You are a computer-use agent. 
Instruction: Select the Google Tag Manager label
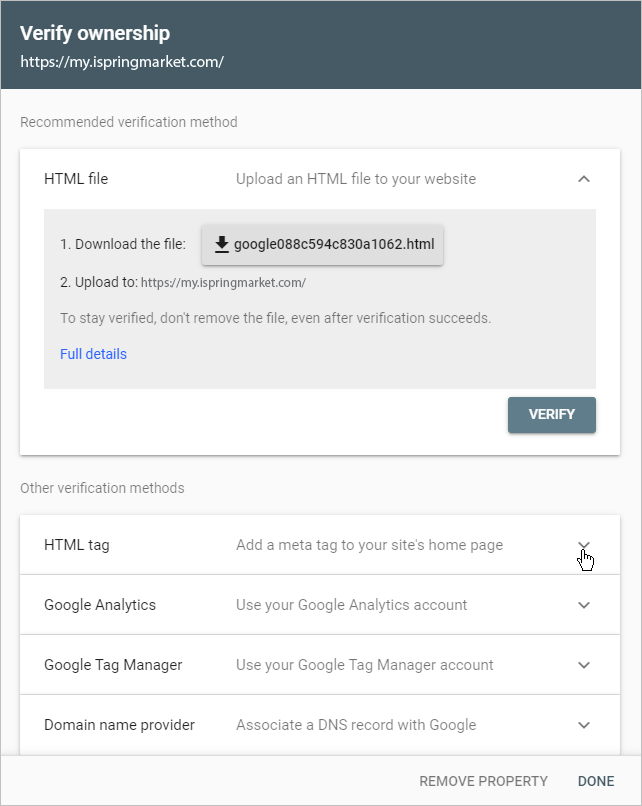tap(113, 665)
